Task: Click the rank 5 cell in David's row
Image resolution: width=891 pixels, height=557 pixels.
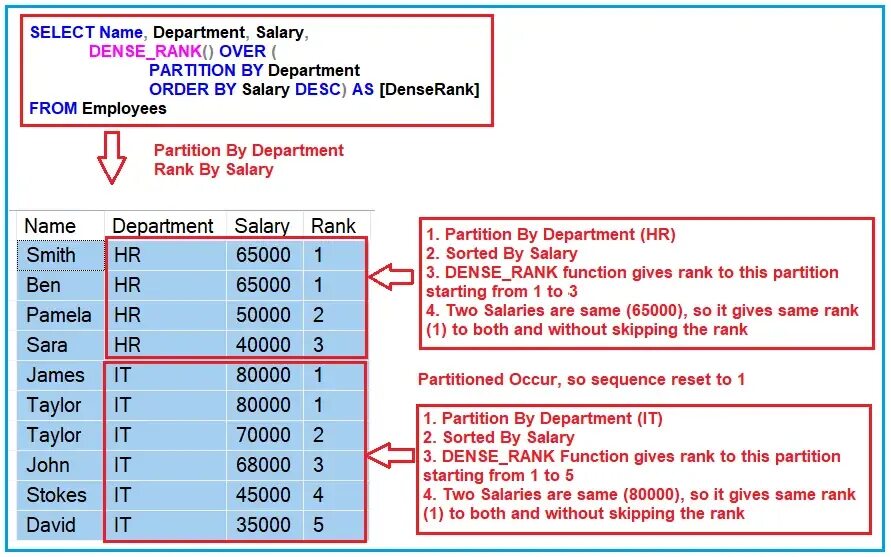Action: pyautogui.click(x=335, y=525)
